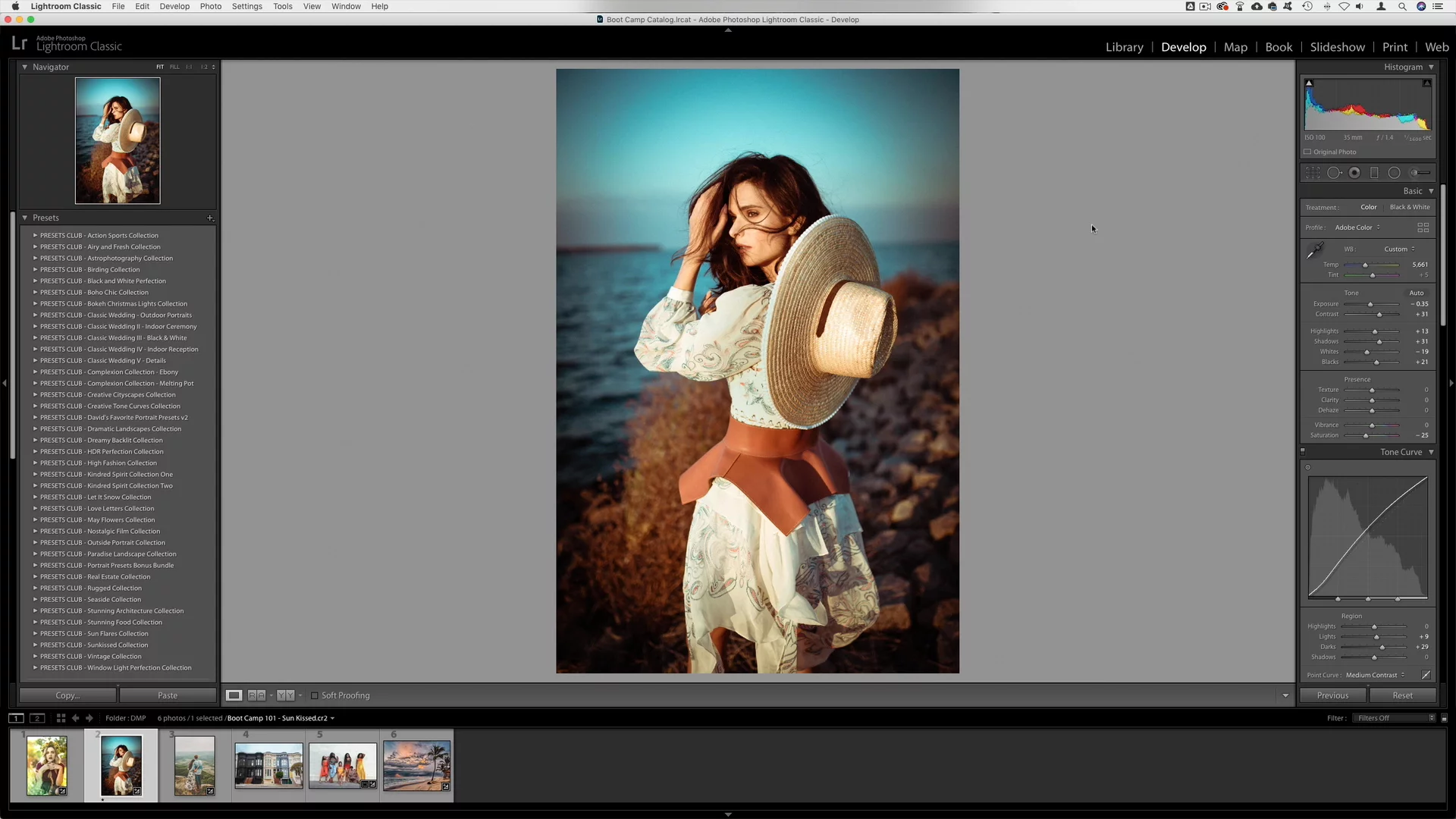Toggle shadow clipping indicator in histogram
This screenshot has height=819, width=1456.
[x=1309, y=83]
